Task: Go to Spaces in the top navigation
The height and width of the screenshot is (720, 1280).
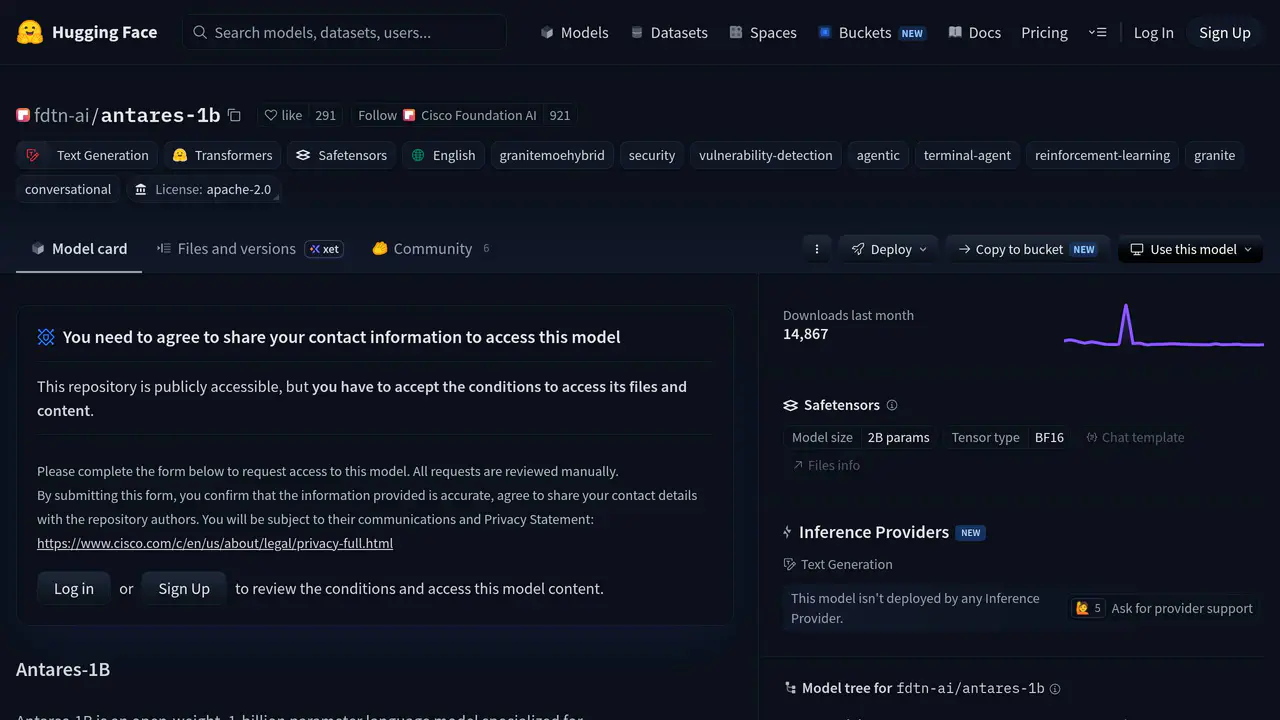Action: (763, 32)
